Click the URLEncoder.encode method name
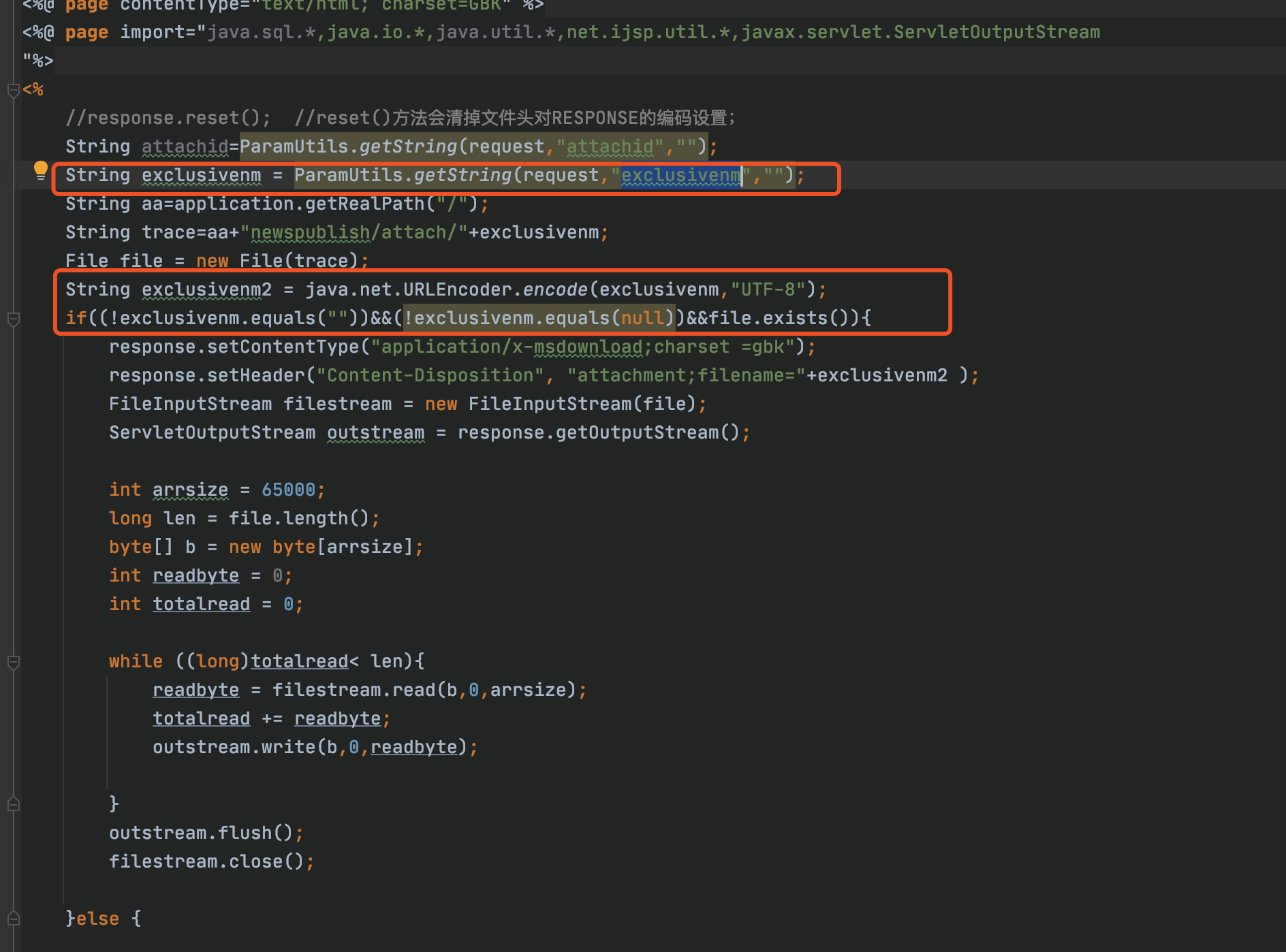The width and height of the screenshot is (1286, 952). click(x=554, y=289)
